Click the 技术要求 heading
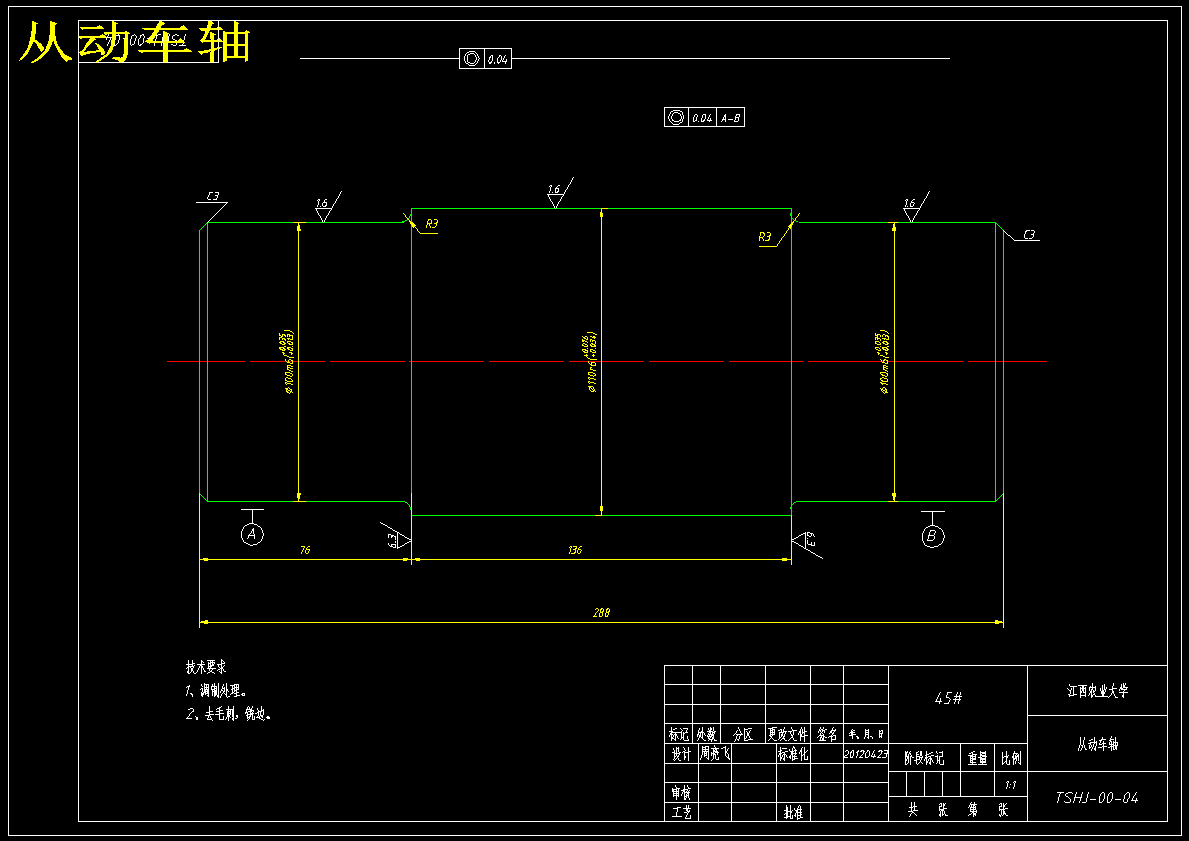This screenshot has height=841, width=1189. (206, 667)
